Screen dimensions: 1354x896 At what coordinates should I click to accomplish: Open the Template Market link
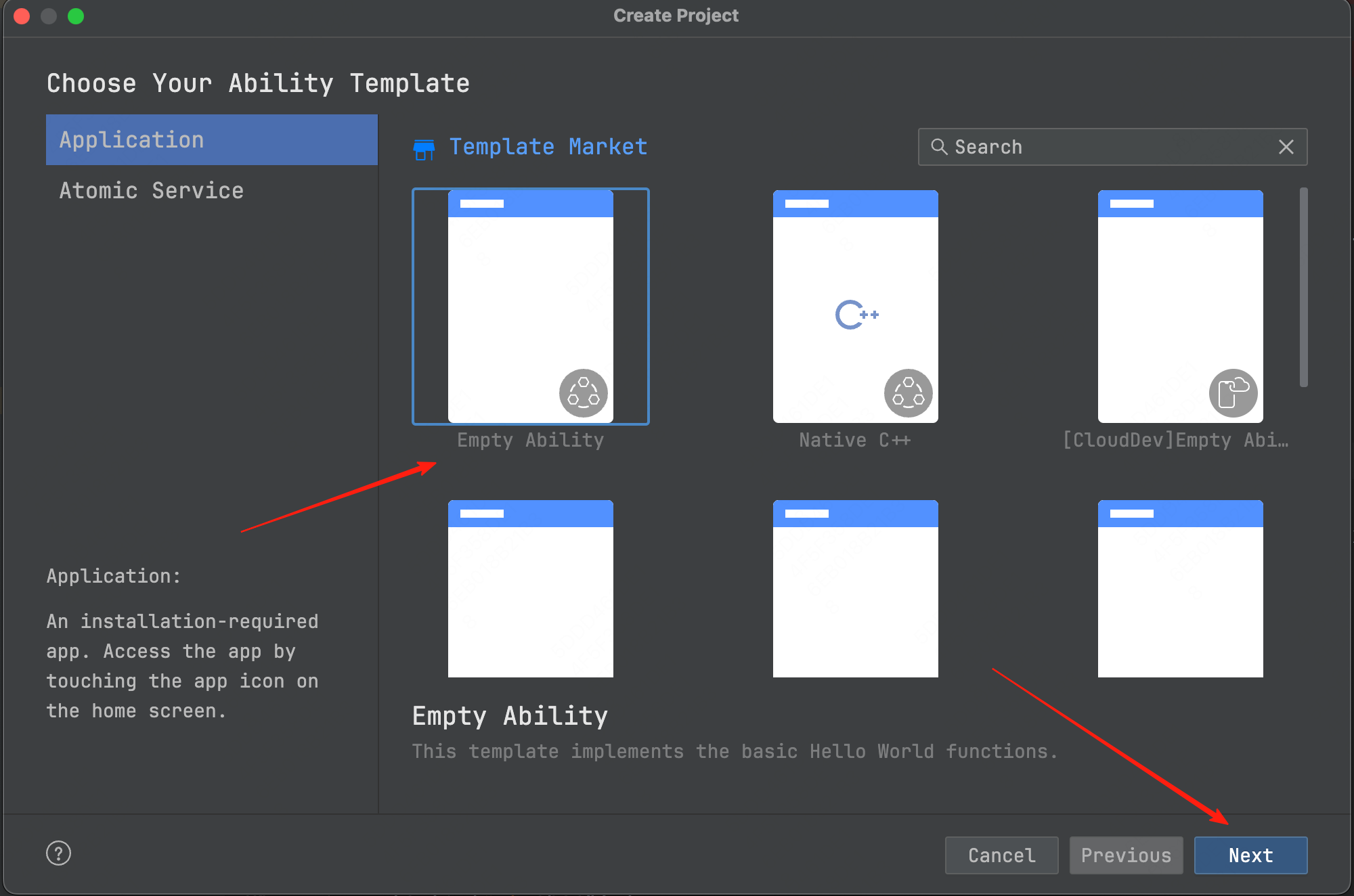548,147
